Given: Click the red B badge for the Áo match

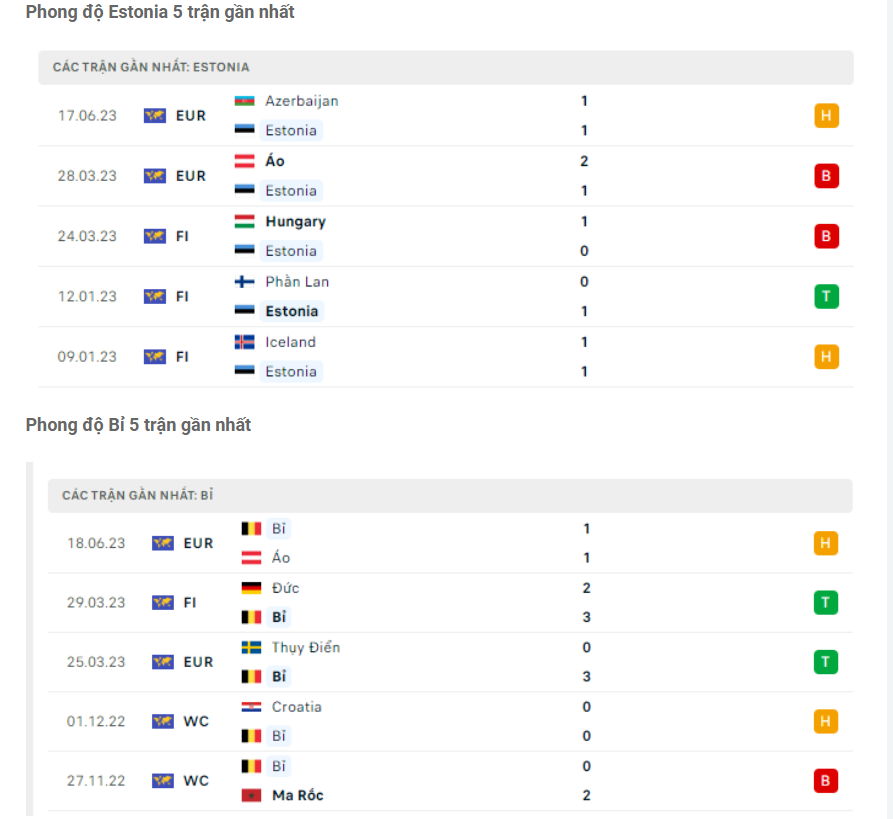Looking at the screenshot, I should tap(826, 176).
